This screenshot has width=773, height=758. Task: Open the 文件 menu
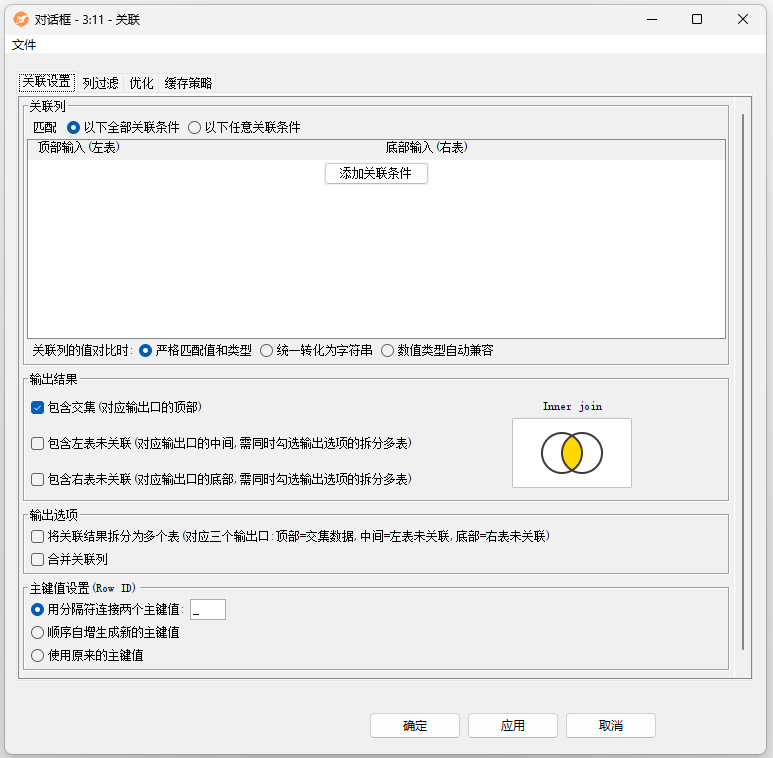click(x=24, y=45)
